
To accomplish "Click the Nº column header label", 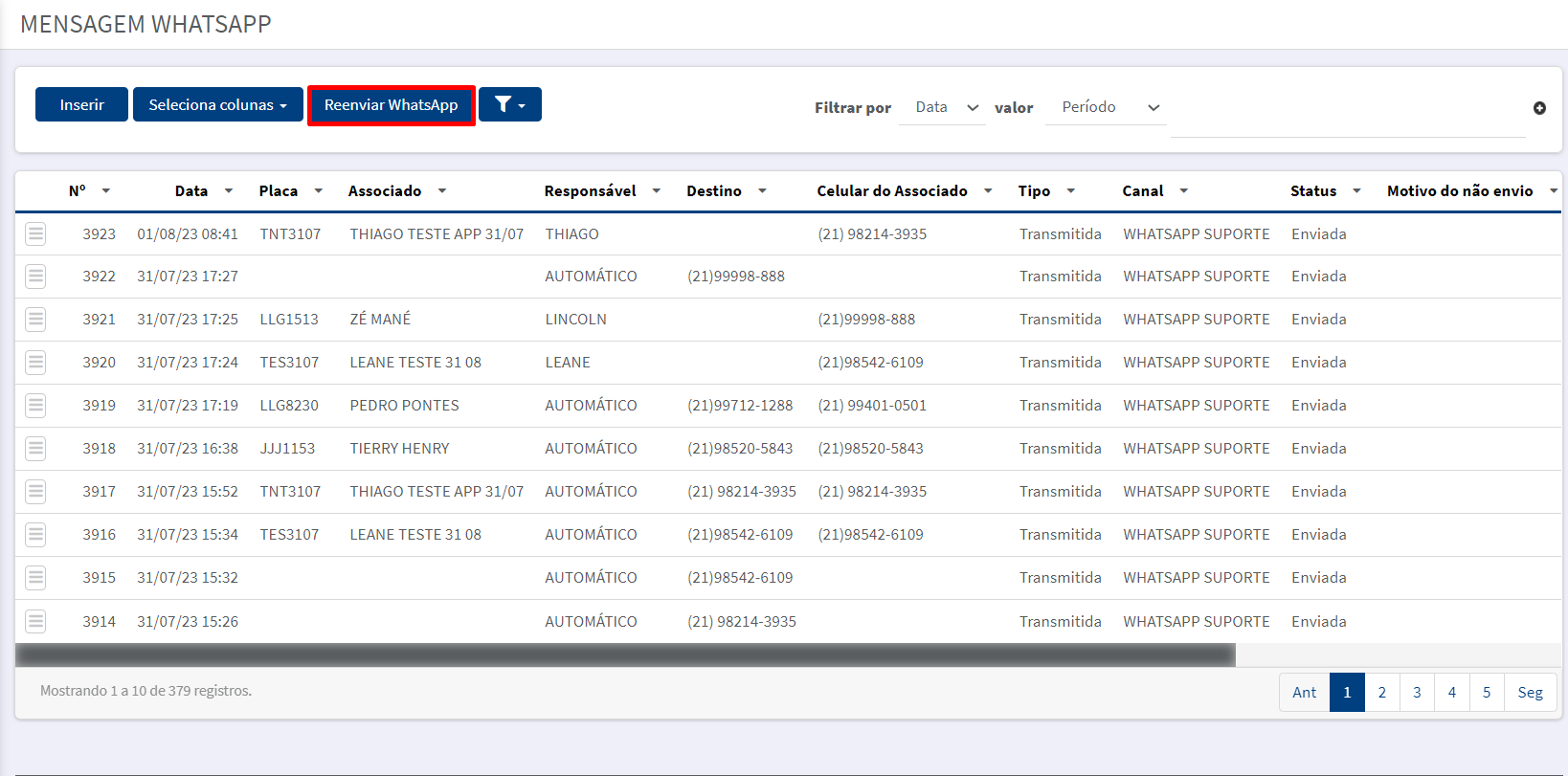I will pyautogui.click(x=78, y=191).
